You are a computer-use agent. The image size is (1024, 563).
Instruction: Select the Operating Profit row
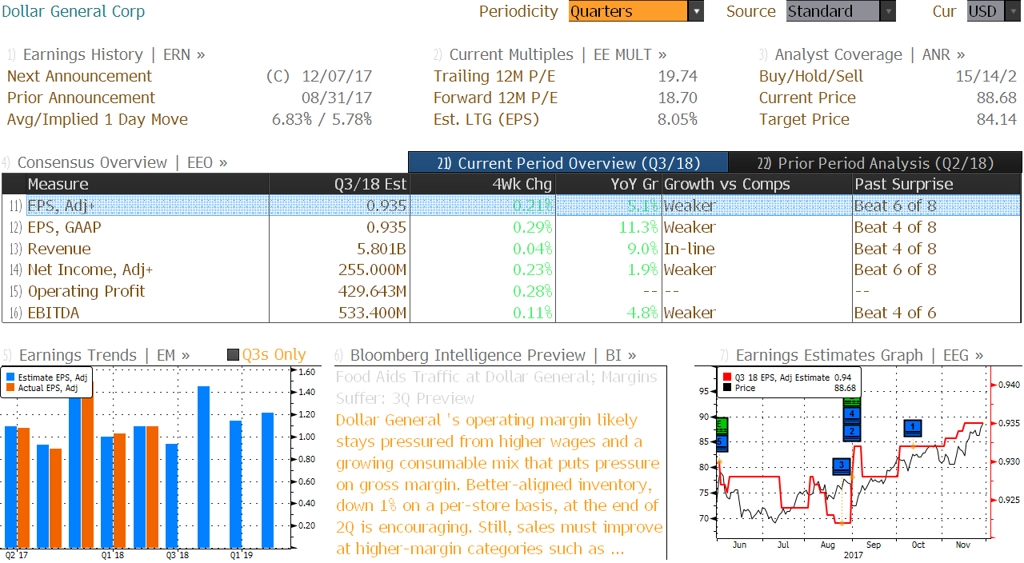(511, 291)
